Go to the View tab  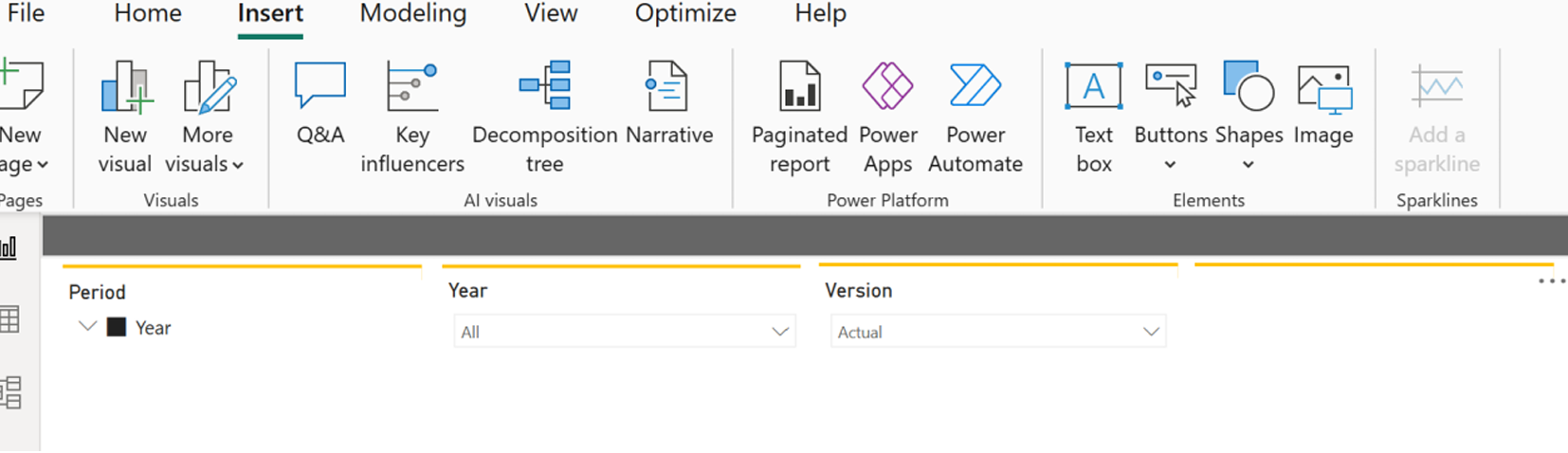[x=551, y=13]
